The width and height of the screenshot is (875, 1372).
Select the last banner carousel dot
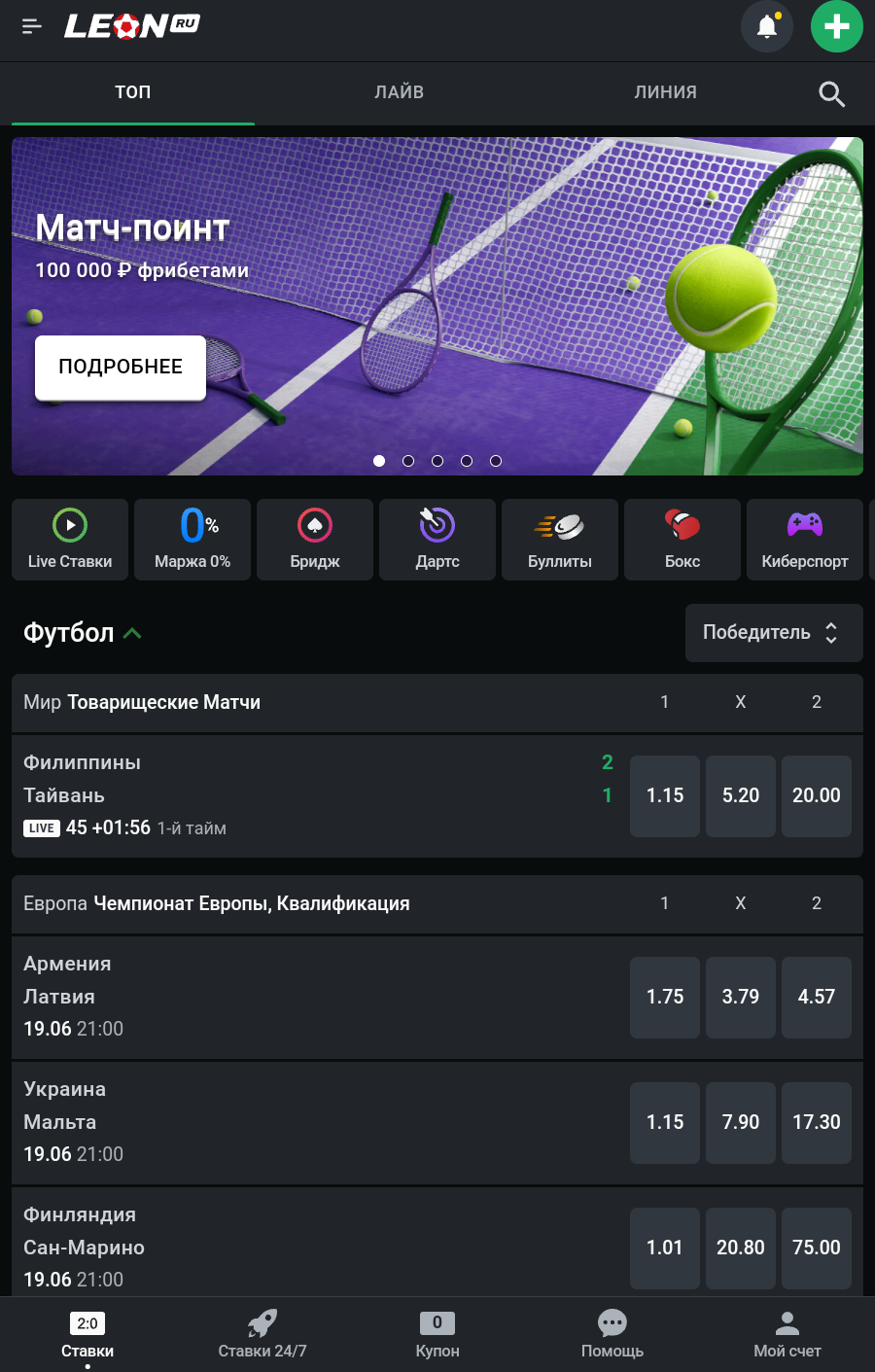496,461
